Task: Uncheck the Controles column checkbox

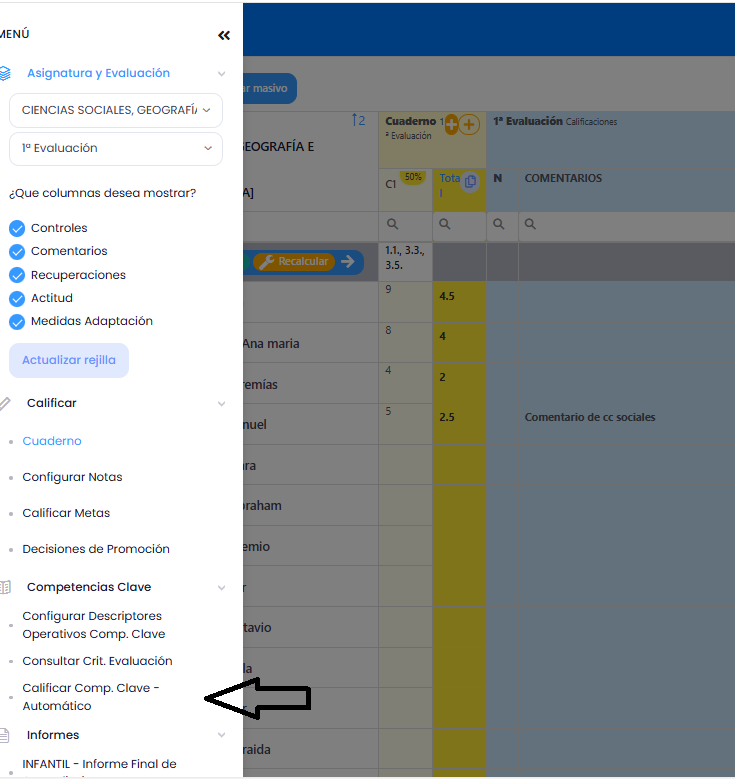Action: click(17, 228)
